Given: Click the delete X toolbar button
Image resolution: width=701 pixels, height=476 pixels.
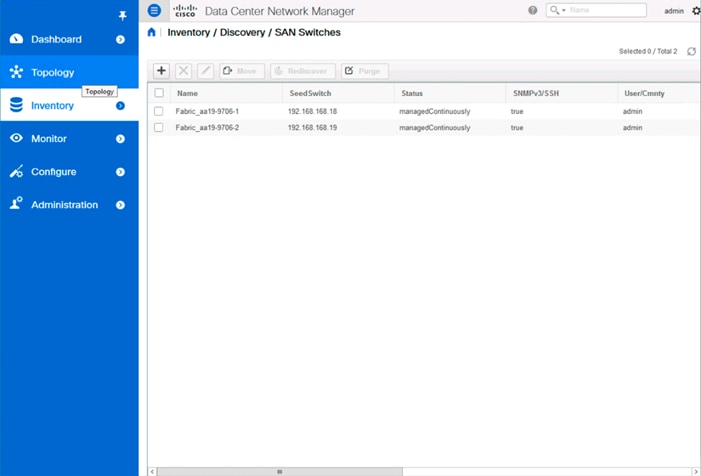Looking at the screenshot, I should tap(183, 71).
